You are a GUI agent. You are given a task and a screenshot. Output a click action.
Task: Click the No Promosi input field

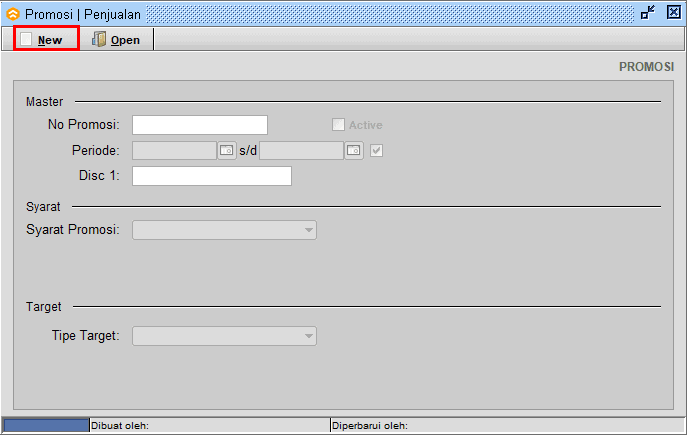(x=200, y=125)
